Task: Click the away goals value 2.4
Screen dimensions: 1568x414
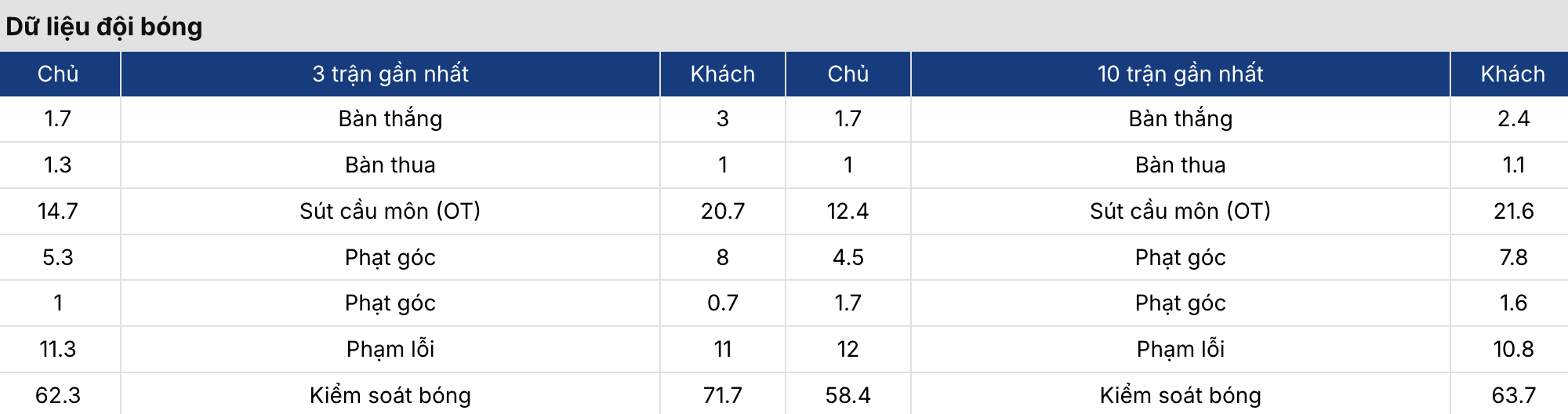Action: coord(1513,118)
